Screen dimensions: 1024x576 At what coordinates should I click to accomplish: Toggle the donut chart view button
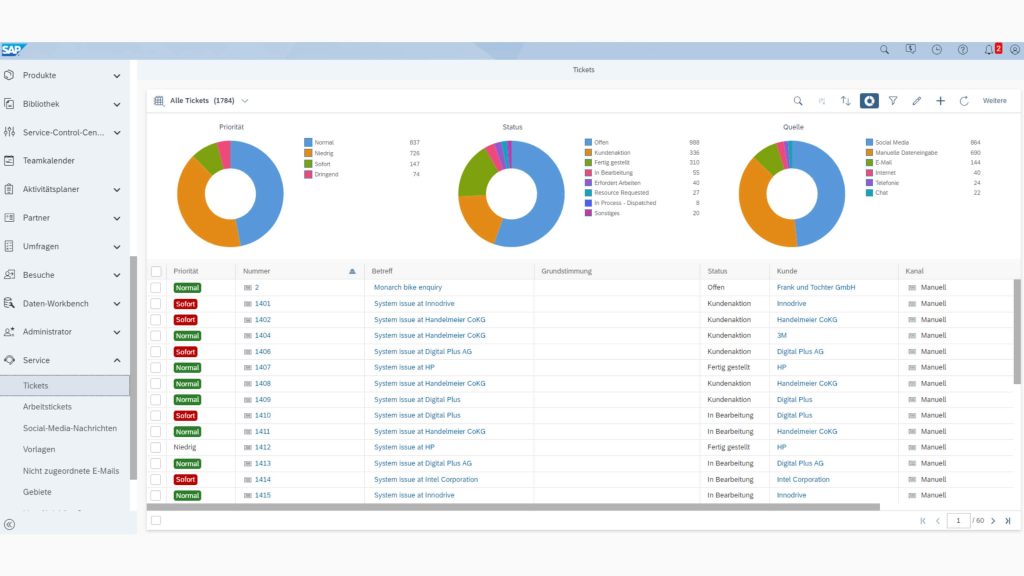point(869,101)
